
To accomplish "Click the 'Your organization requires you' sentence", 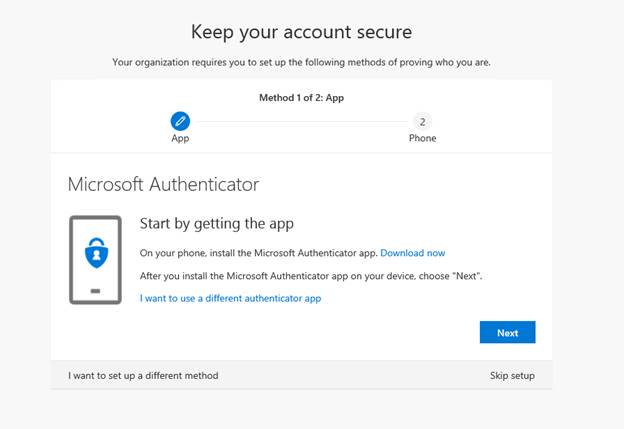I will click(301, 62).
